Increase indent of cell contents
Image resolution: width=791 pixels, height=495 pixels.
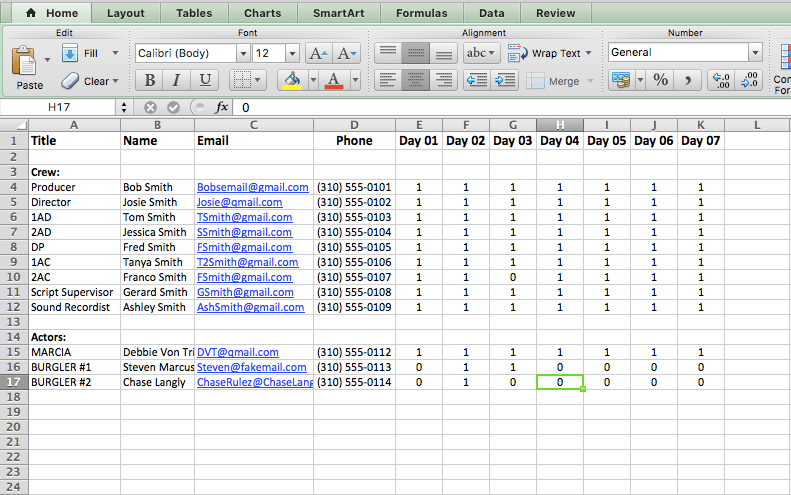click(x=505, y=80)
